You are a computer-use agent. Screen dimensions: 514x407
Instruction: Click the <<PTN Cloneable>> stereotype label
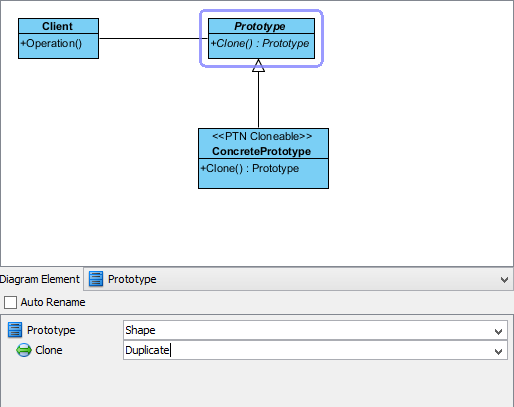coord(262,136)
